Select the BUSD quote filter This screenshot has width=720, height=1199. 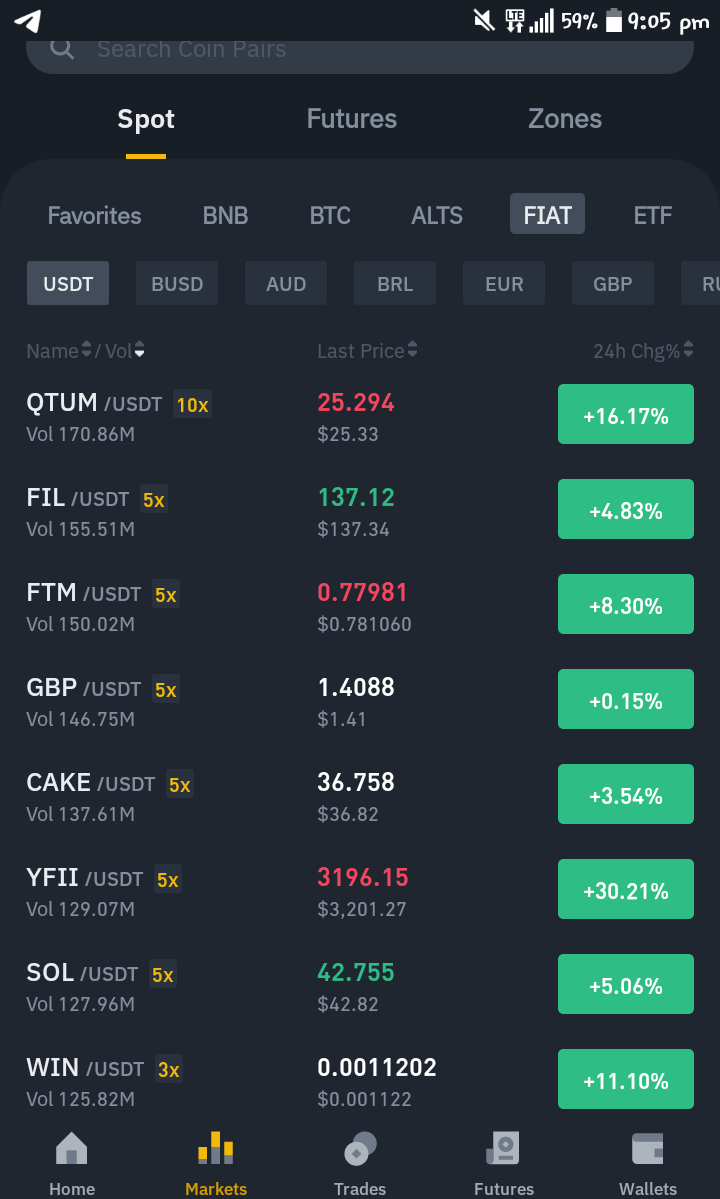pos(177,284)
